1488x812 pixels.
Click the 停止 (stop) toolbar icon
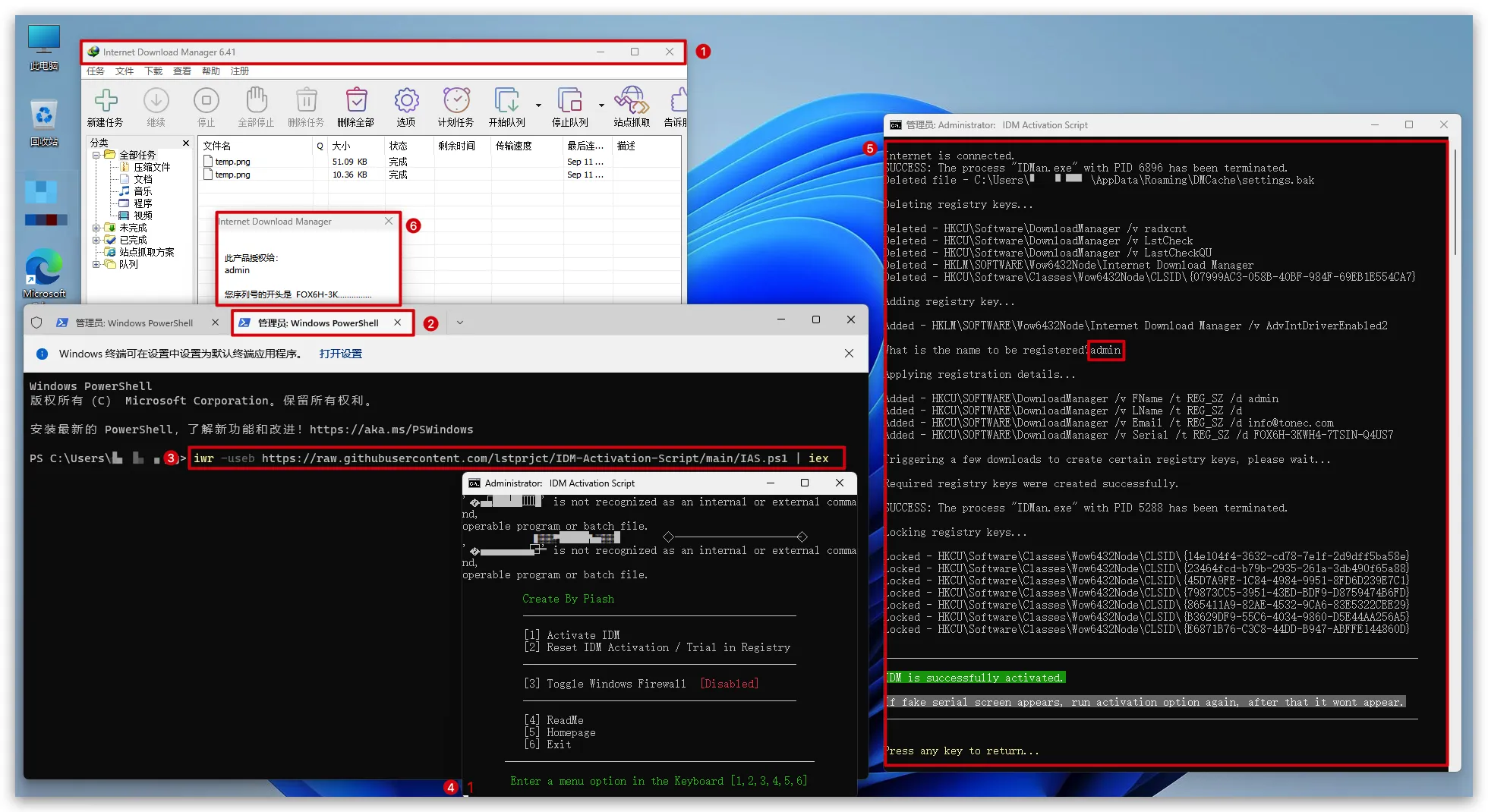206,100
